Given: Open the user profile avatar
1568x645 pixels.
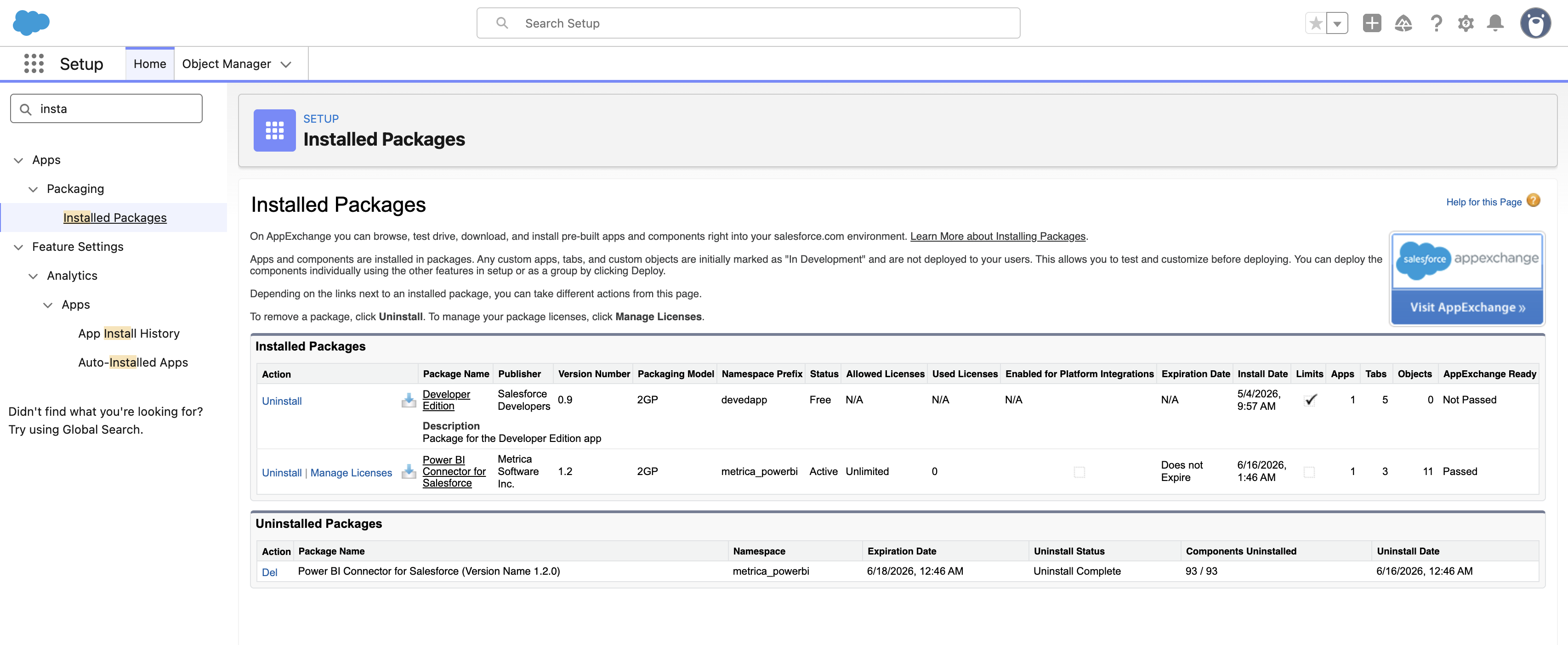Looking at the screenshot, I should (1535, 23).
